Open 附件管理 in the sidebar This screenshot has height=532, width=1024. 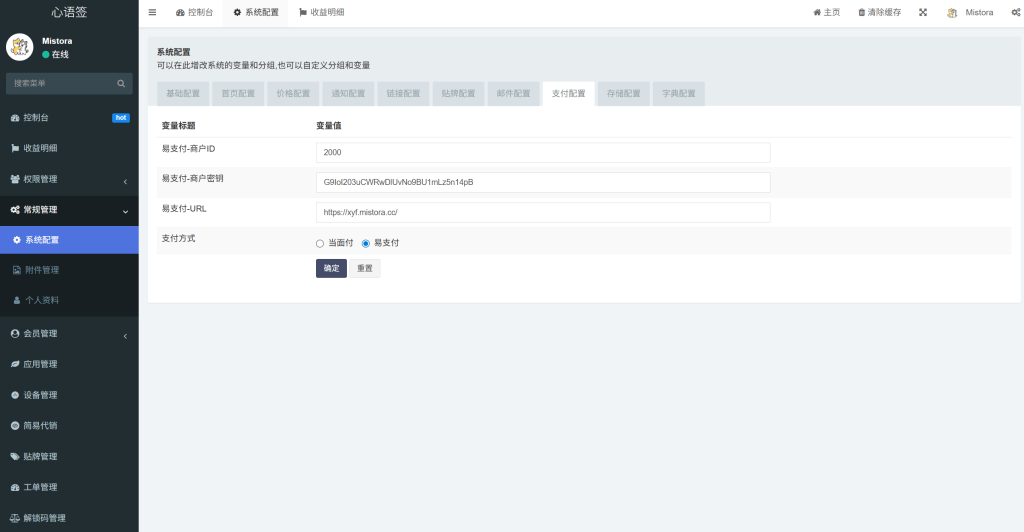(x=69, y=270)
